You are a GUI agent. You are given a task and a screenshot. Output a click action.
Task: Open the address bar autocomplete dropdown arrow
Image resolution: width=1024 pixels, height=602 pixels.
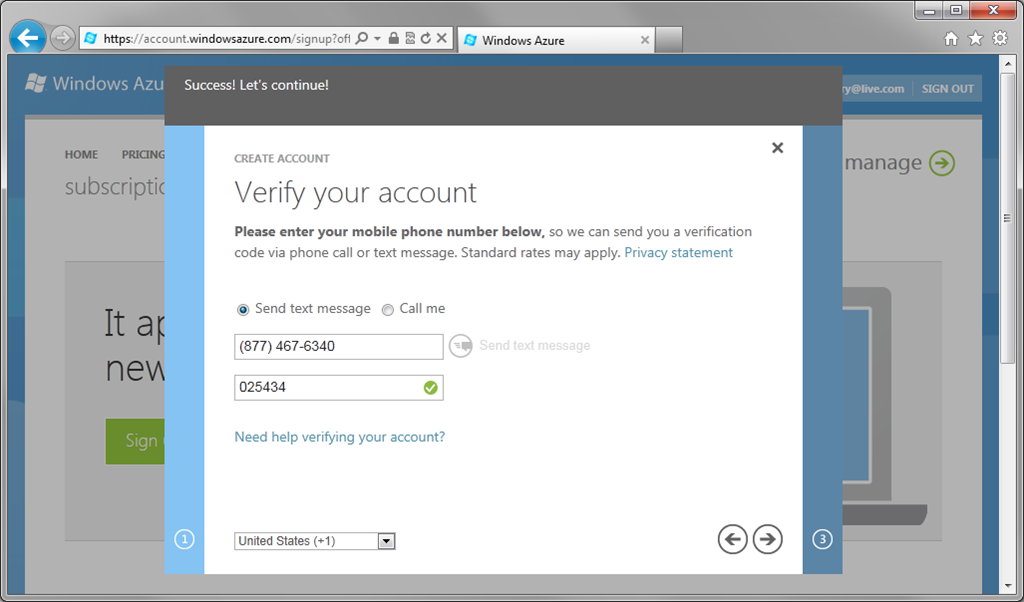(x=377, y=39)
